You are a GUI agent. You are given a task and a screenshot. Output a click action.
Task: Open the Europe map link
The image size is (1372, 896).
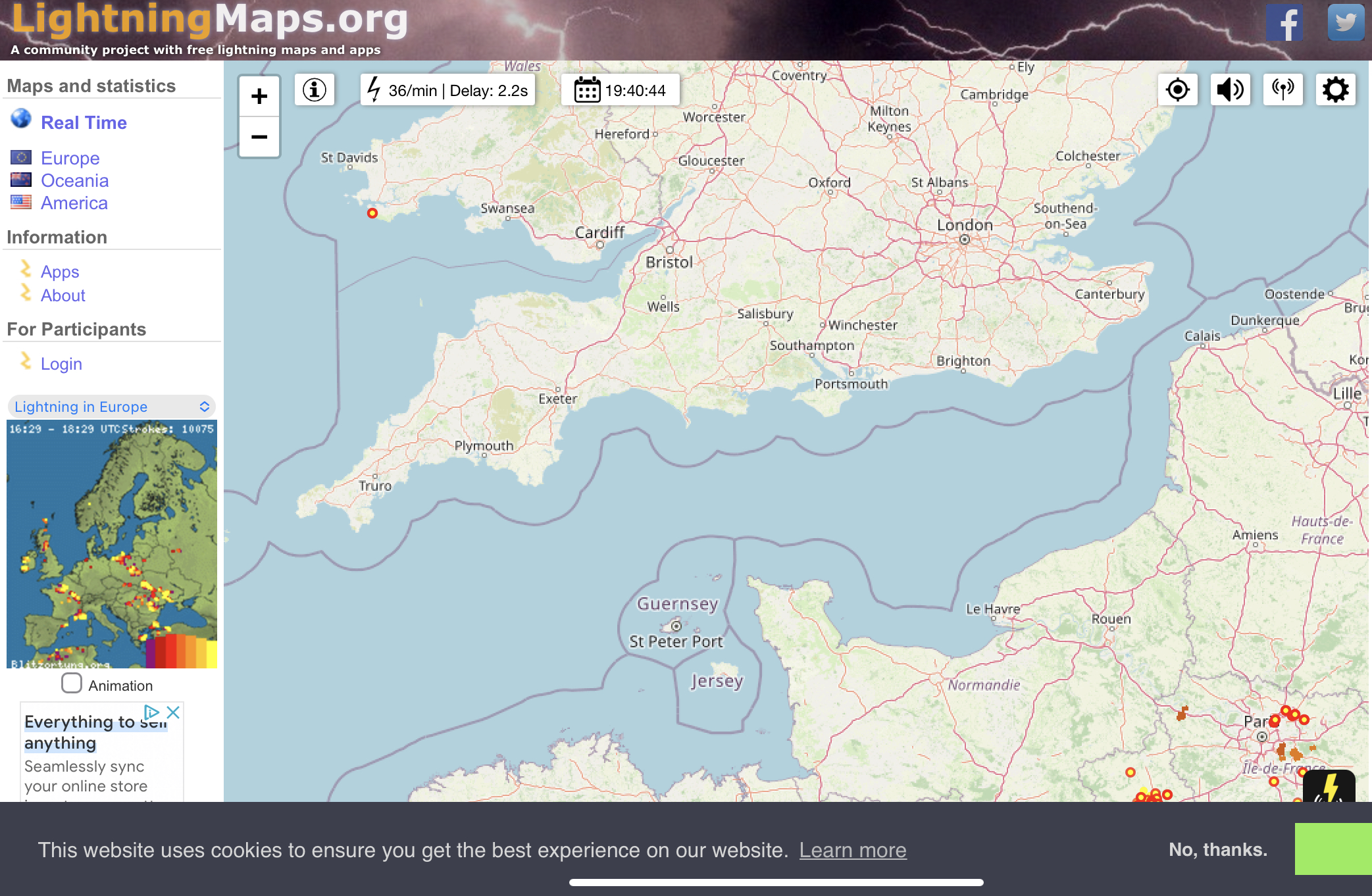[x=70, y=158]
